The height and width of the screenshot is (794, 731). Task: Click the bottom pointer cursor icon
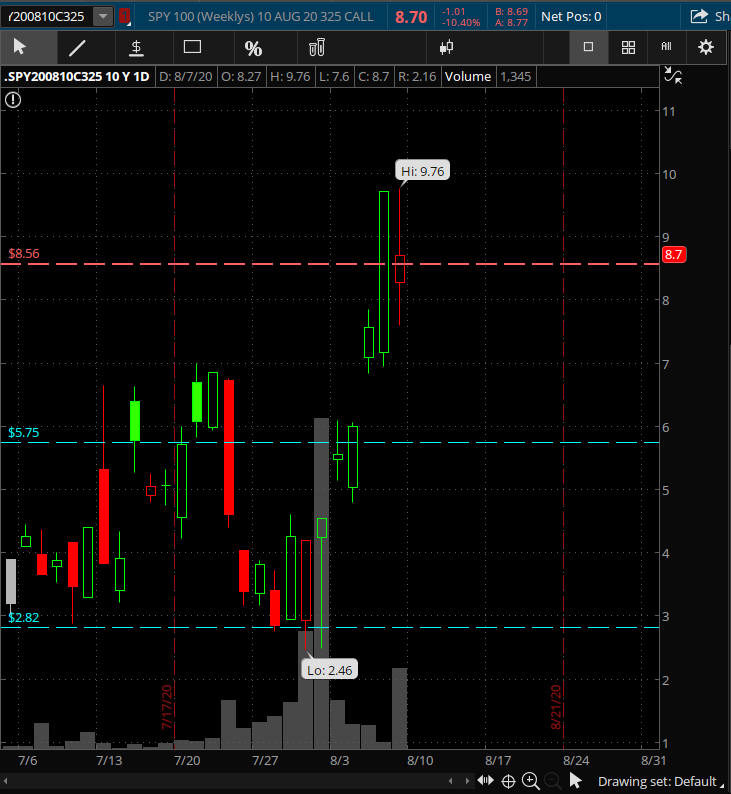click(576, 780)
